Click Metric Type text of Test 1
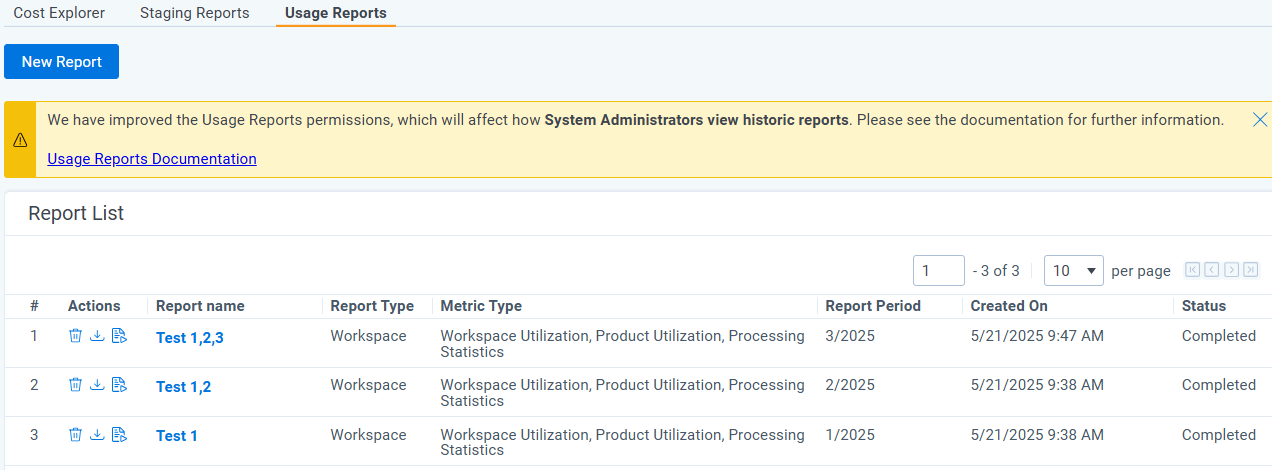This screenshot has width=1272, height=470. [x=623, y=442]
